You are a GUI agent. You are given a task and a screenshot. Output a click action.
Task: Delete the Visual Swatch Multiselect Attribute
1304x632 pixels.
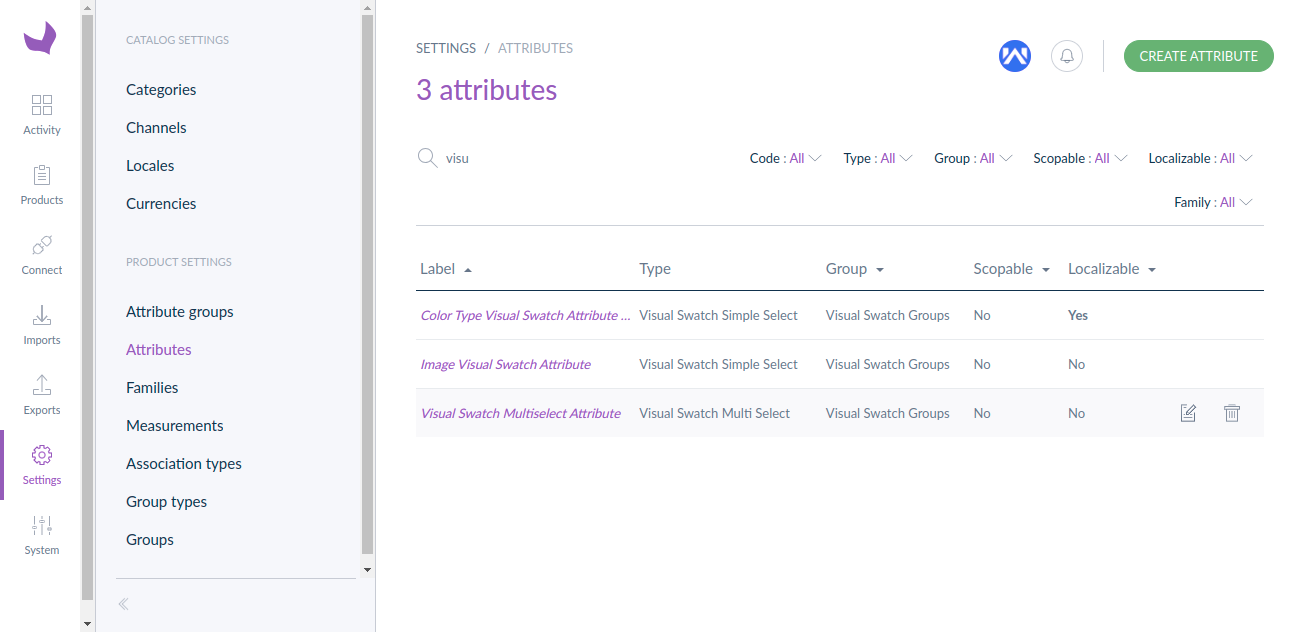click(1232, 413)
